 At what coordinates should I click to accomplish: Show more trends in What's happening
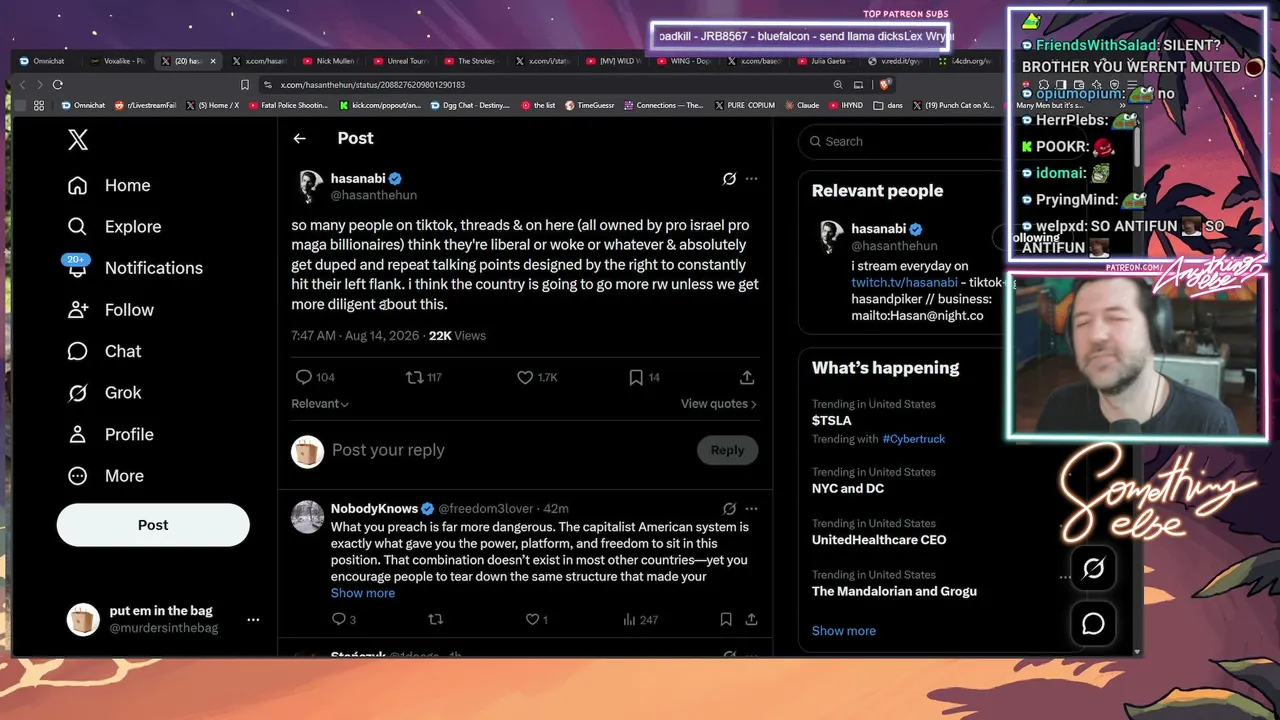coord(844,631)
